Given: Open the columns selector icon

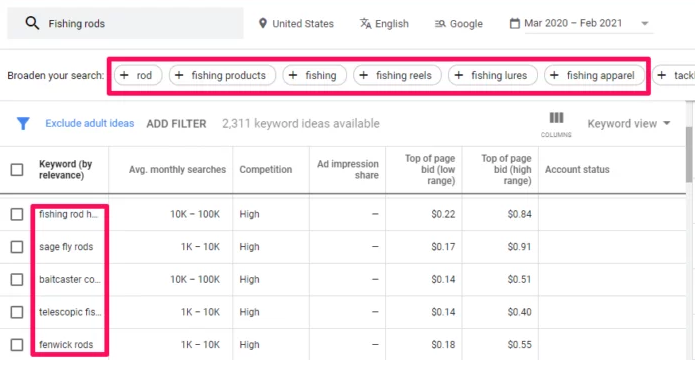Looking at the screenshot, I should pyautogui.click(x=556, y=118).
